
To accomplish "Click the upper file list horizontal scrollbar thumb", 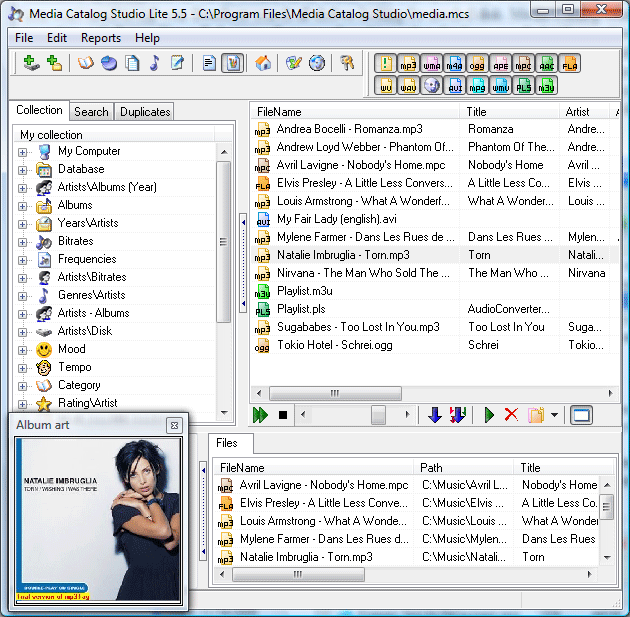I will tap(335, 393).
